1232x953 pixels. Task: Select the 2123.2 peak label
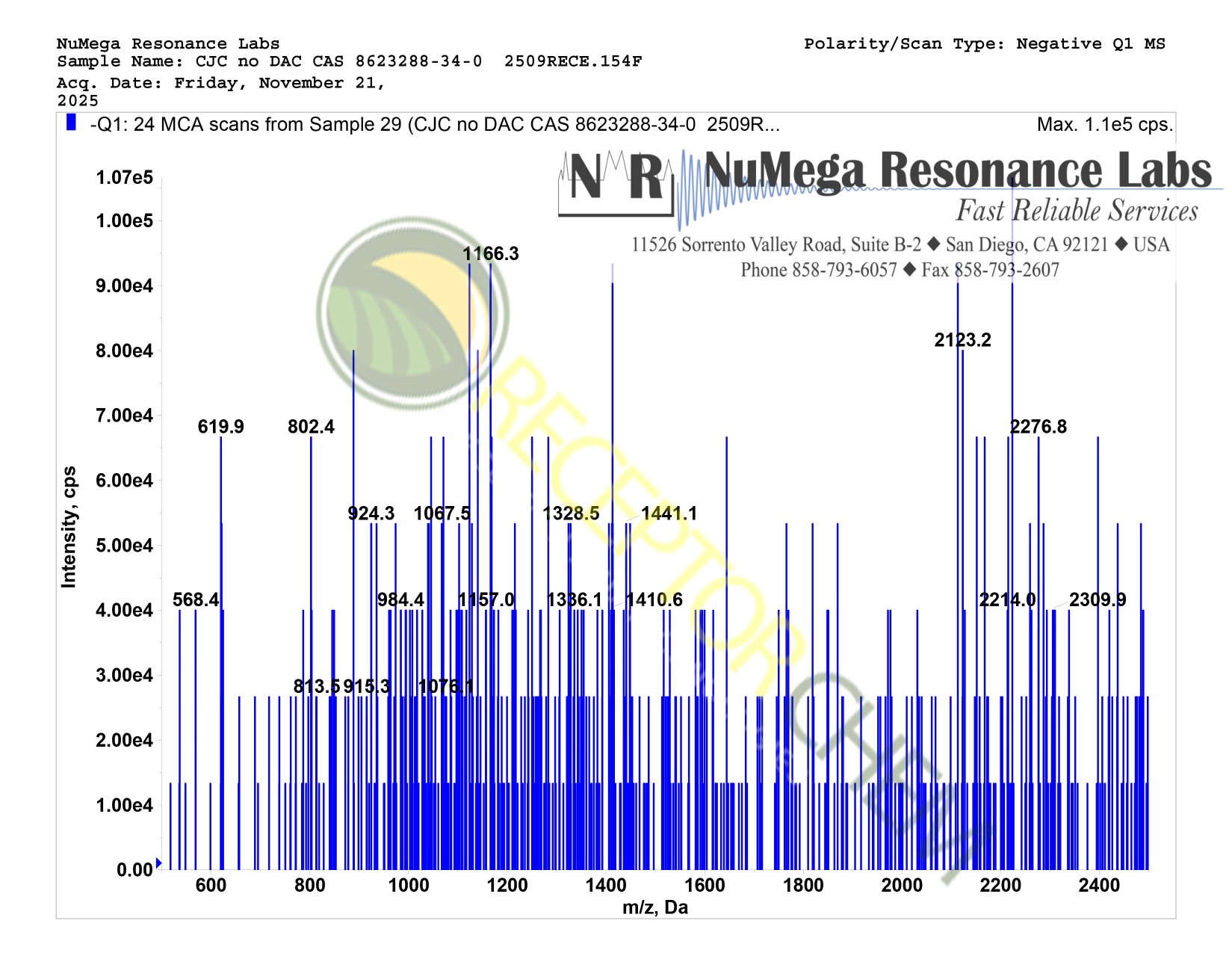pyautogui.click(x=962, y=341)
